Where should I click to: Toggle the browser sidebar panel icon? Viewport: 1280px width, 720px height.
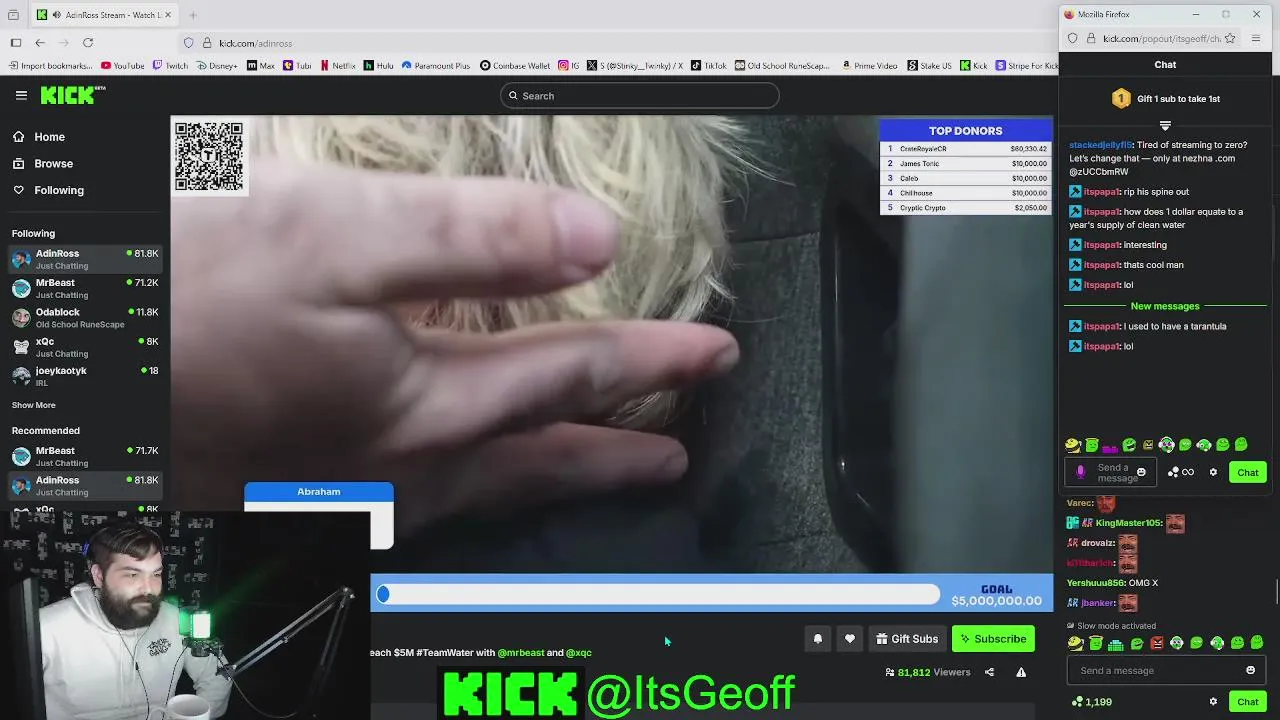(16, 43)
